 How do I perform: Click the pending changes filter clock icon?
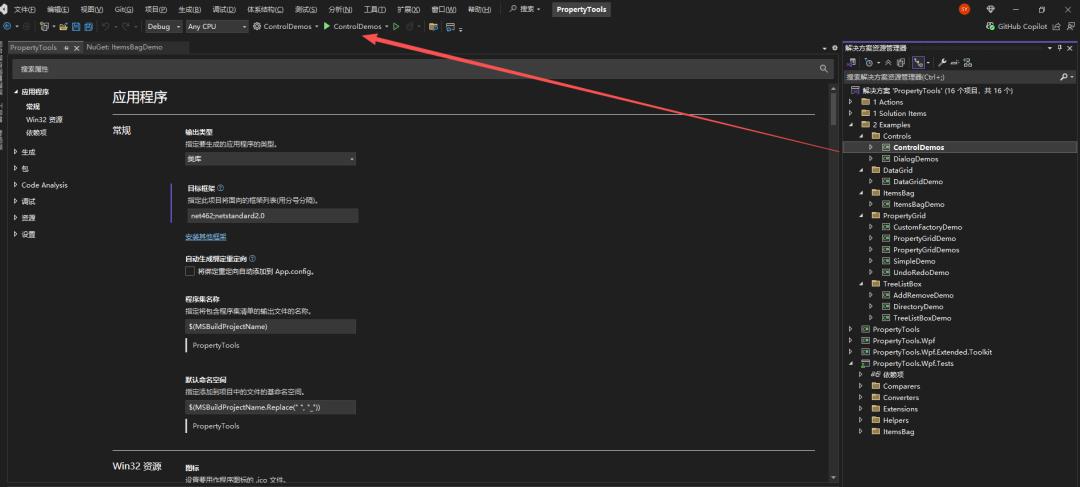(869, 62)
